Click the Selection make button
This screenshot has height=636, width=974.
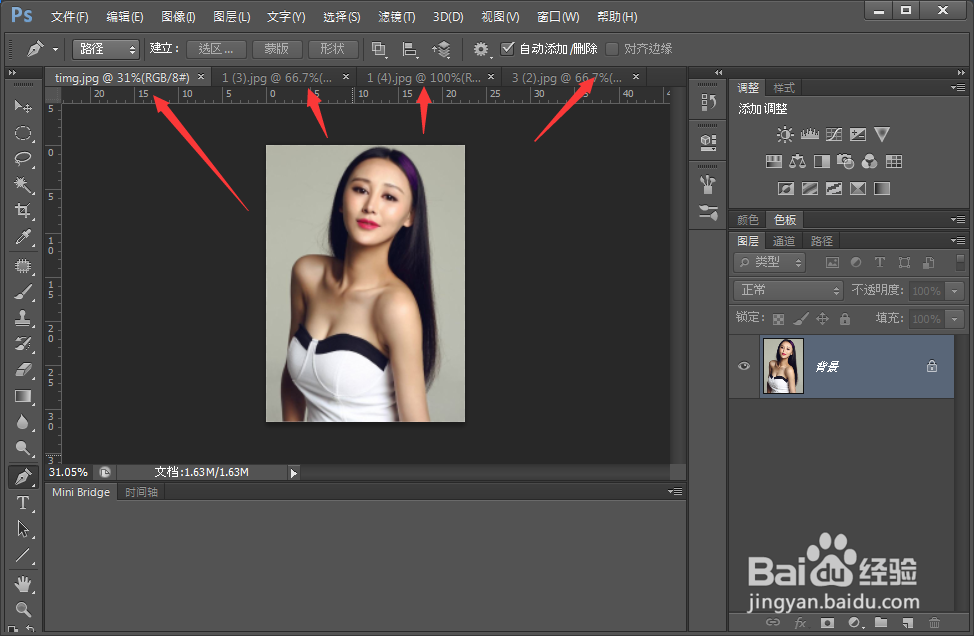[216, 49]
